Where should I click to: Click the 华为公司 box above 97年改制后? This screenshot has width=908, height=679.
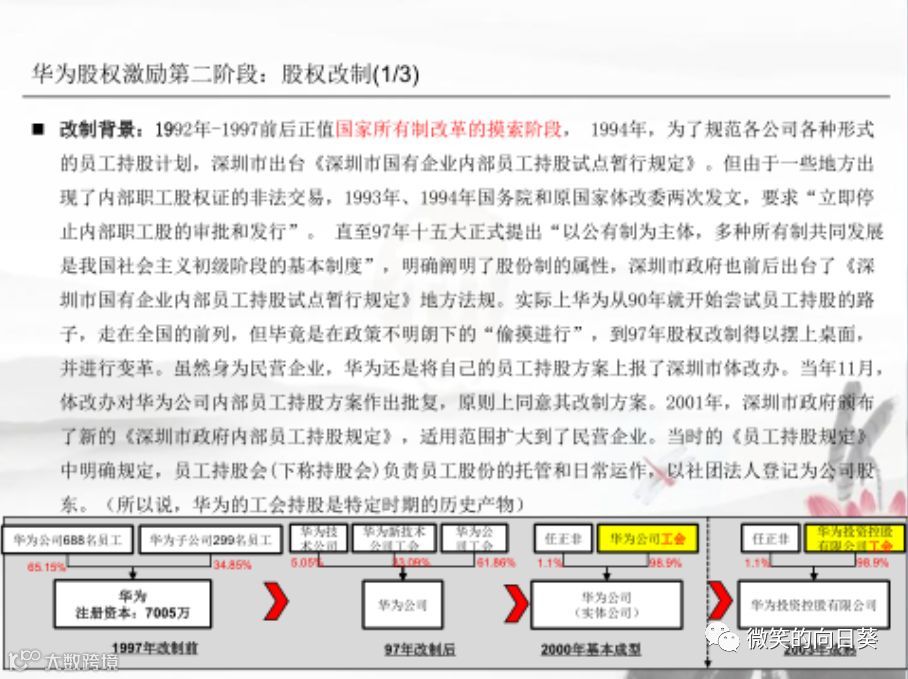click(402, 605)
